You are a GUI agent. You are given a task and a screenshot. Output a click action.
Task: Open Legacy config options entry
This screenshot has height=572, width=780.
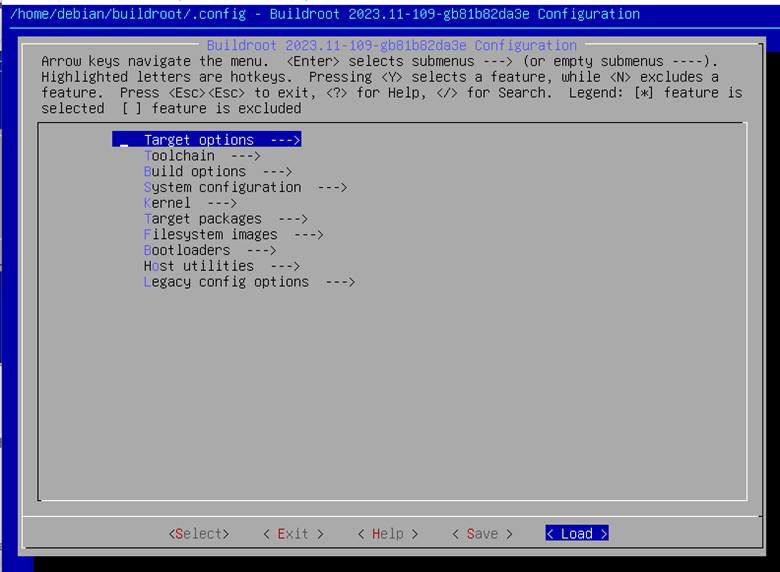pyautogui.click(x=226, y=282)
